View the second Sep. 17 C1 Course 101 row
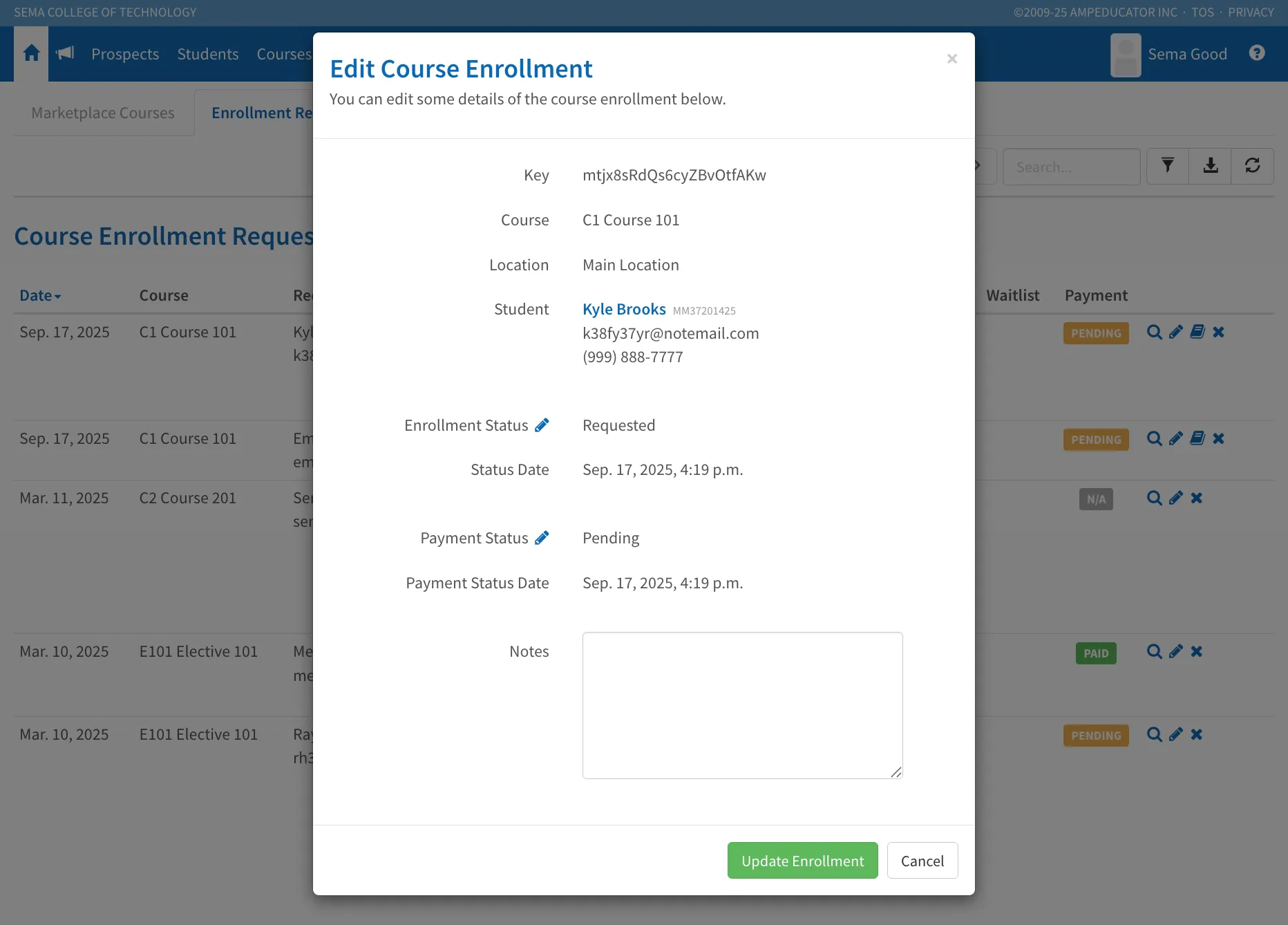The image size is (1288, 925). point(1154,438)
